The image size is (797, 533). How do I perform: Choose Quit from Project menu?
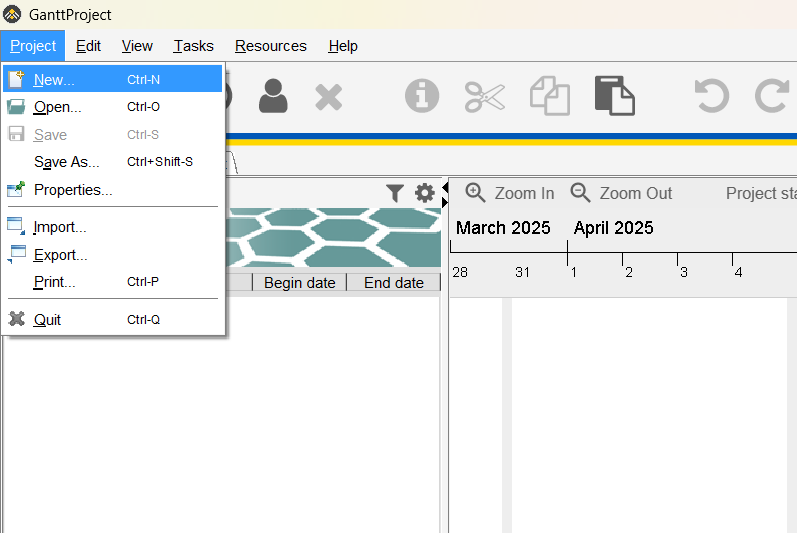[112, 319]
